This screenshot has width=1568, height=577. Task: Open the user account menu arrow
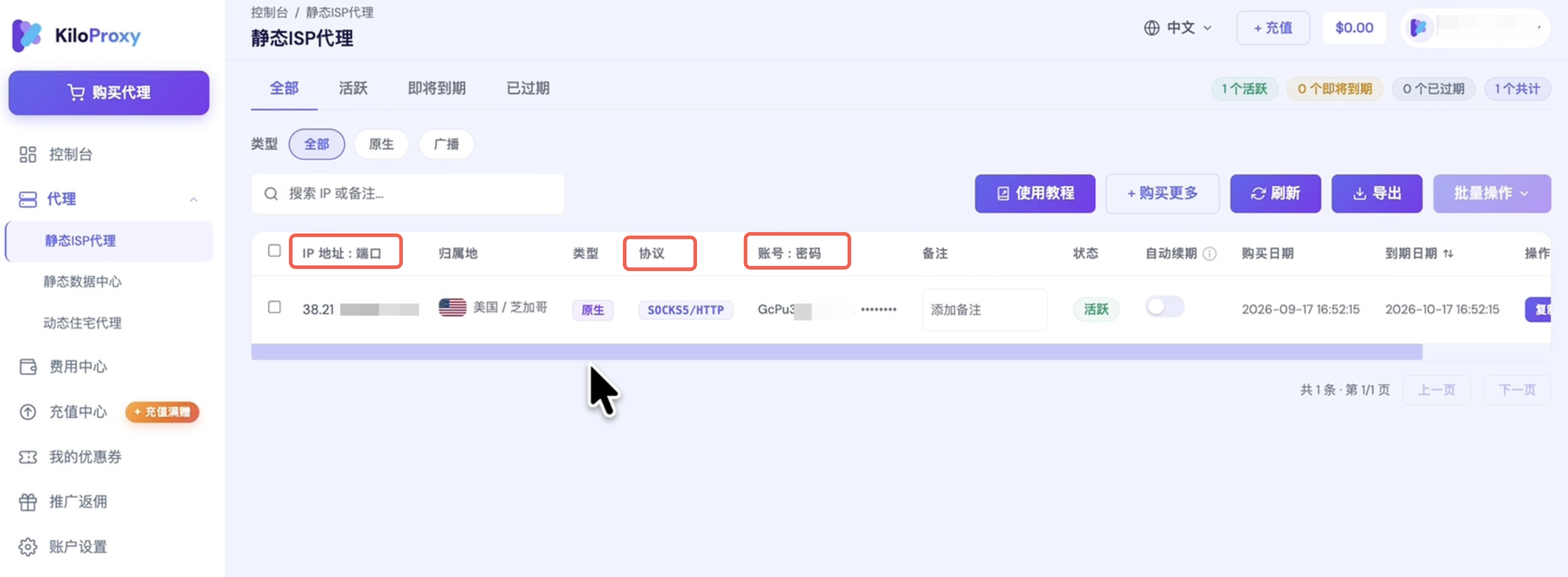[1540, 27]
